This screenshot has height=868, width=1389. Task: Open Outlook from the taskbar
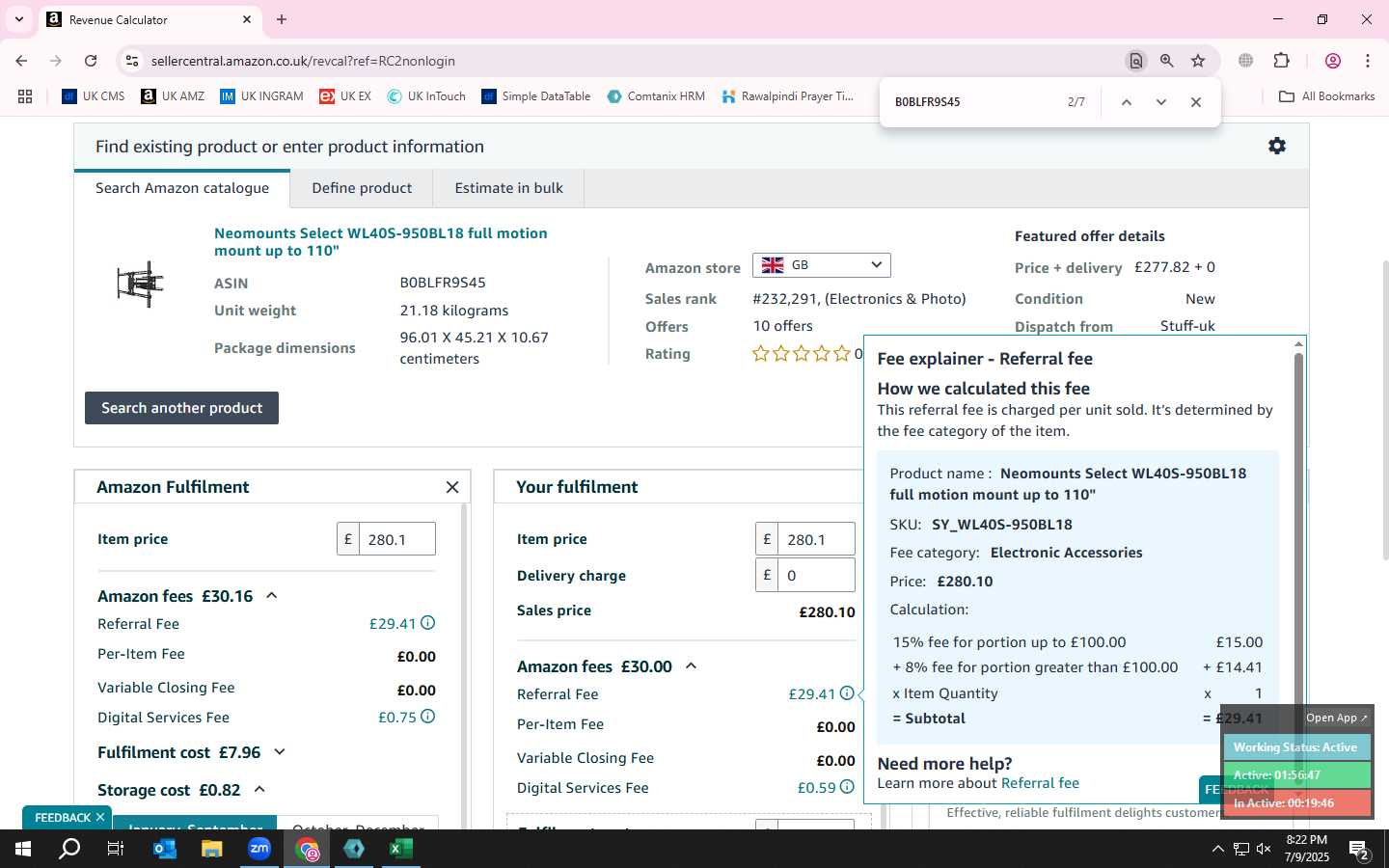(x=165, y=849)
